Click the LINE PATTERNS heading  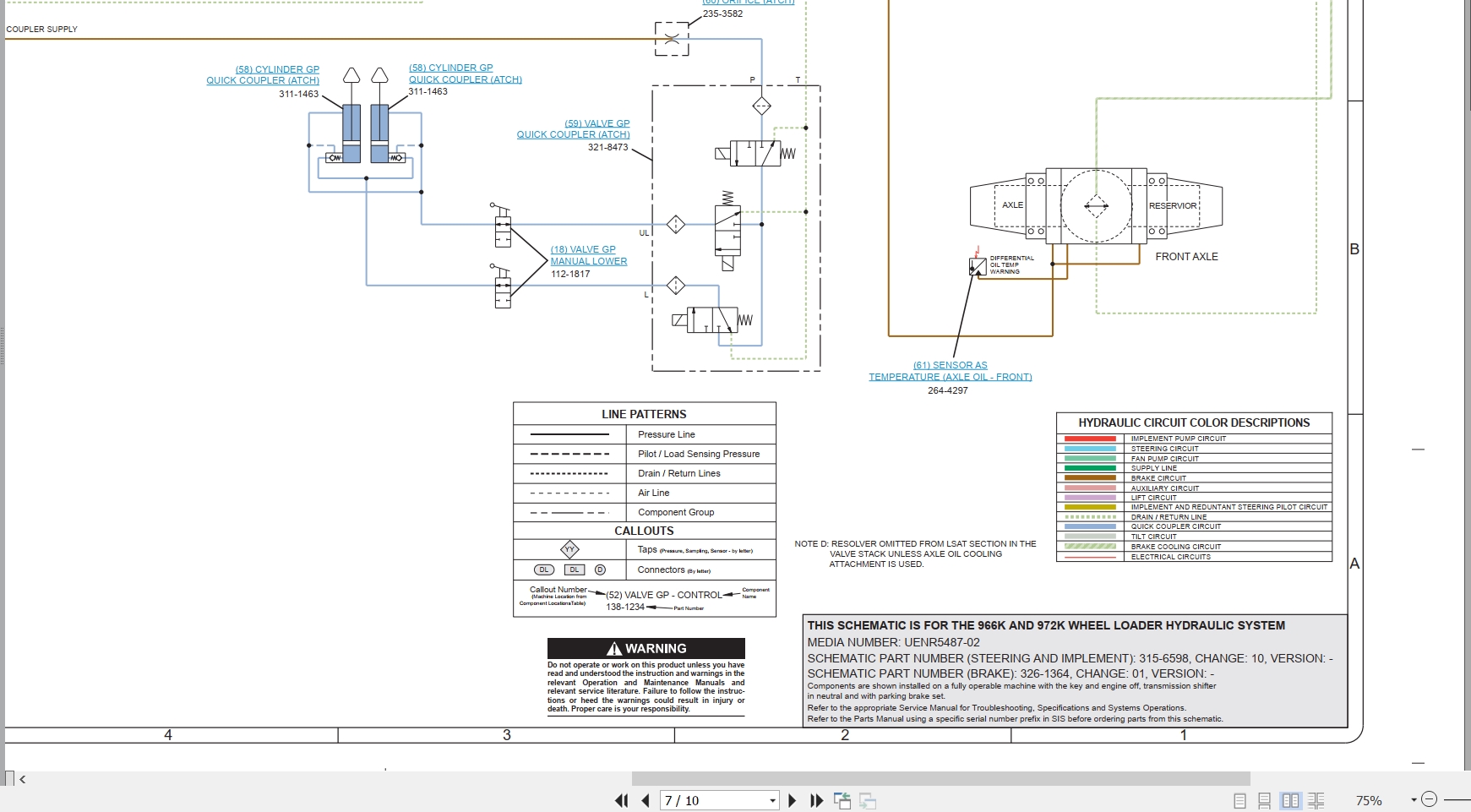coord(644,414)
